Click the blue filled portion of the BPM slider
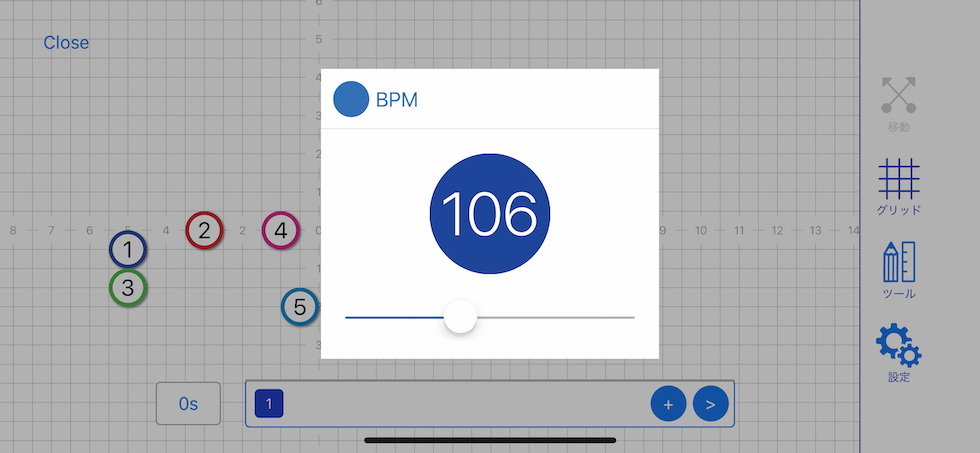This screenshot has width=980, height=453. click(393, 317)
